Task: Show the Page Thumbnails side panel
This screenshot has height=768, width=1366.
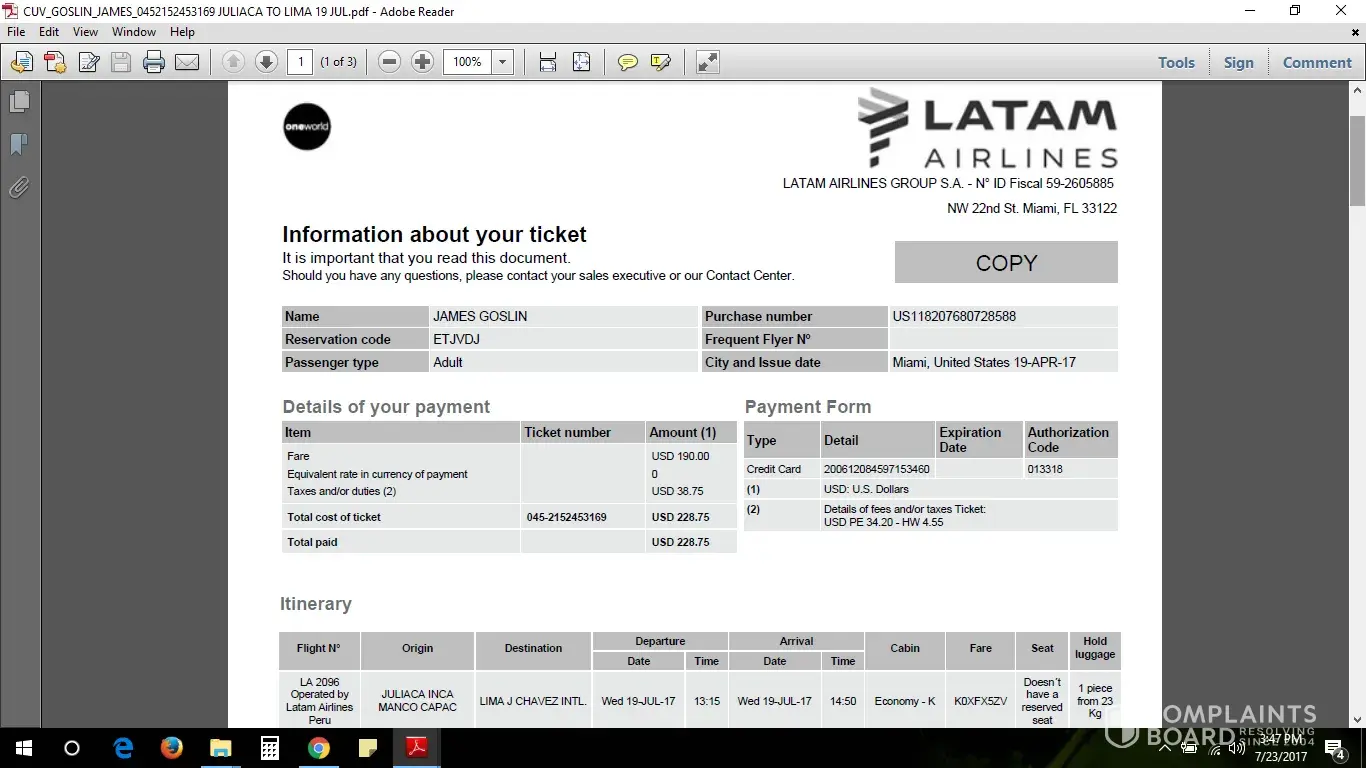Action: (x=19, y=102)
